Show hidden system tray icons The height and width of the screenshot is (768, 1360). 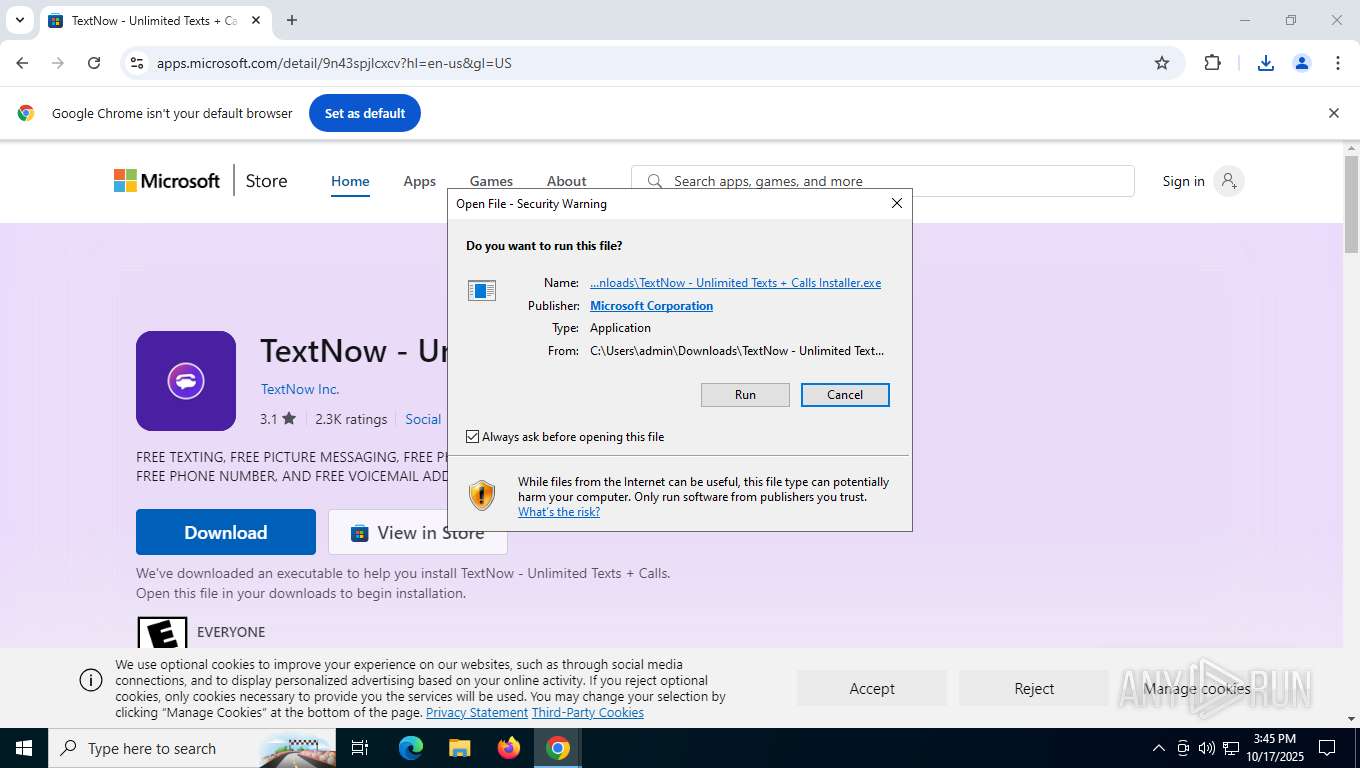1159,748
